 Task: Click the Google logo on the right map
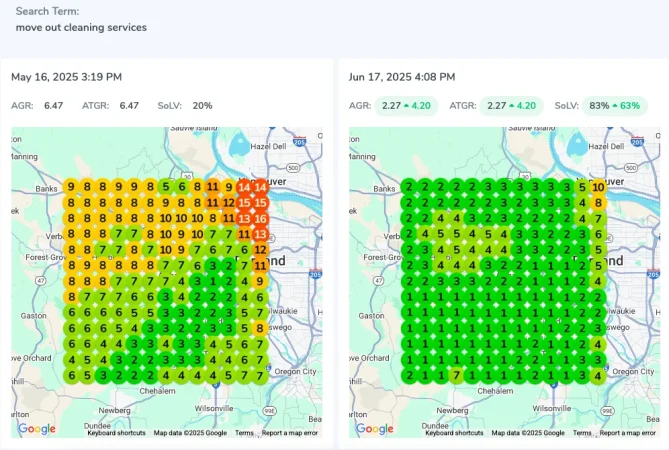(375, 429)
